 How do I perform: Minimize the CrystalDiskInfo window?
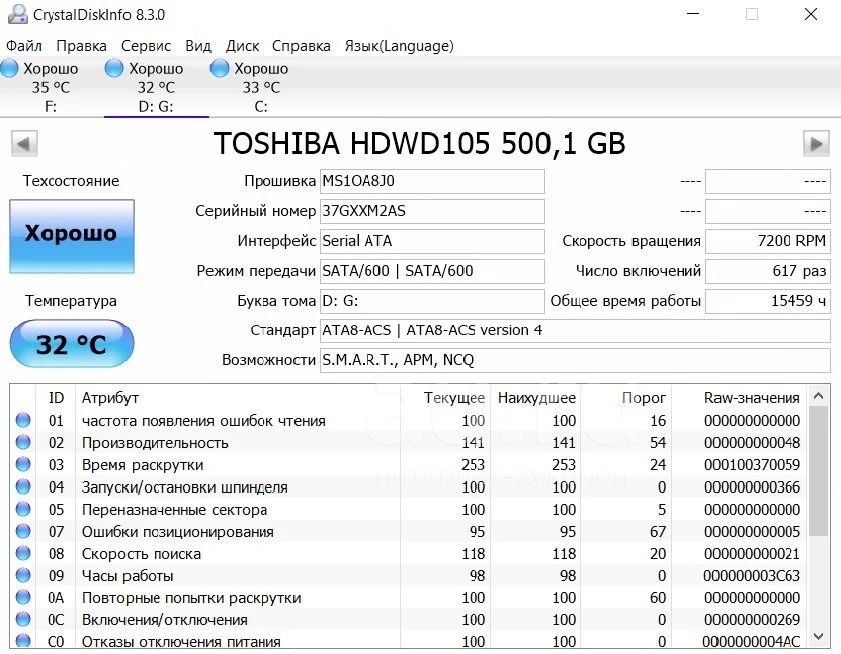(694, 14)
